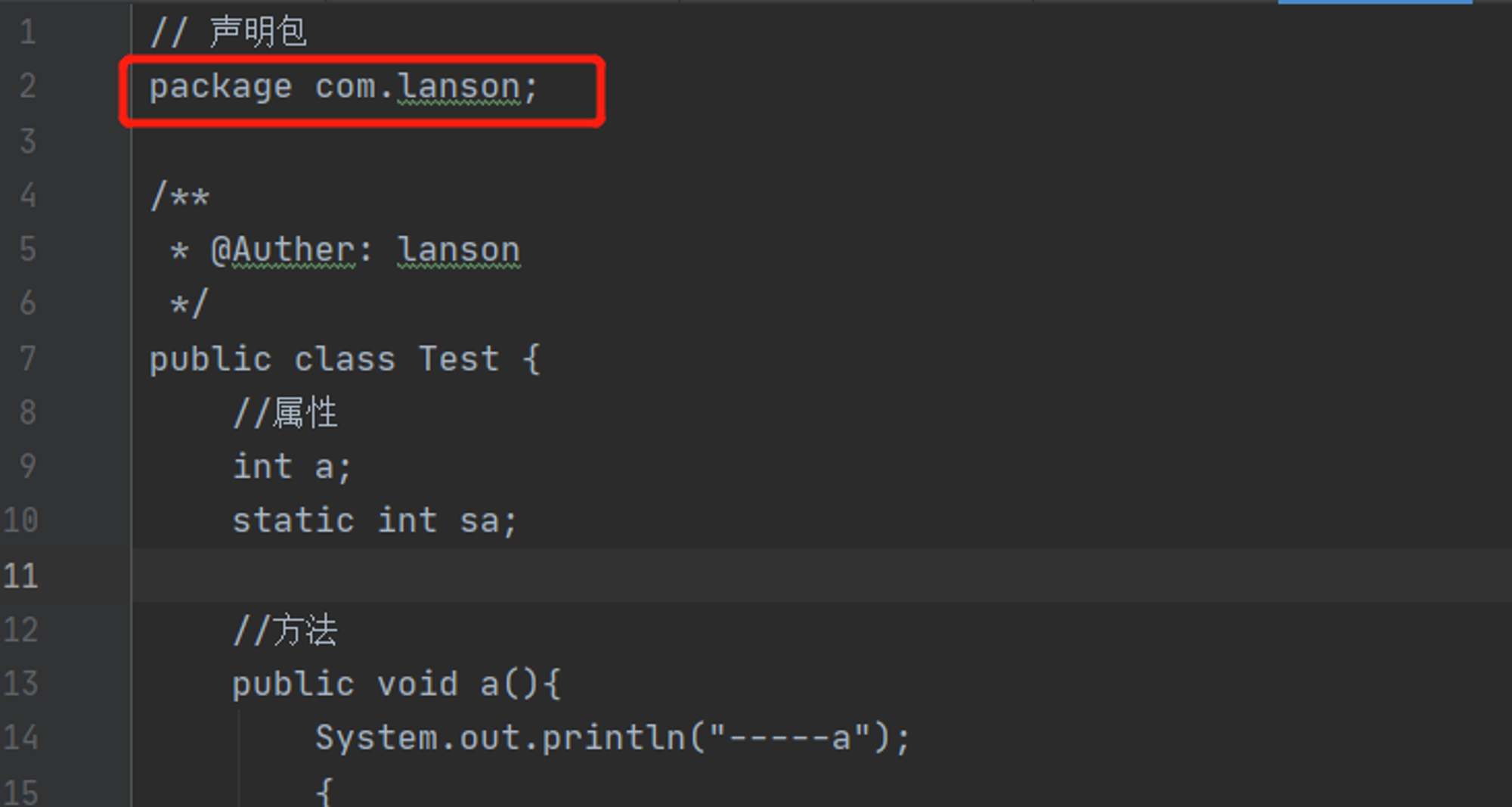The image size is (1512, 807).
Task: Click 'println' in the System.out call
Action: click(613, 737)
